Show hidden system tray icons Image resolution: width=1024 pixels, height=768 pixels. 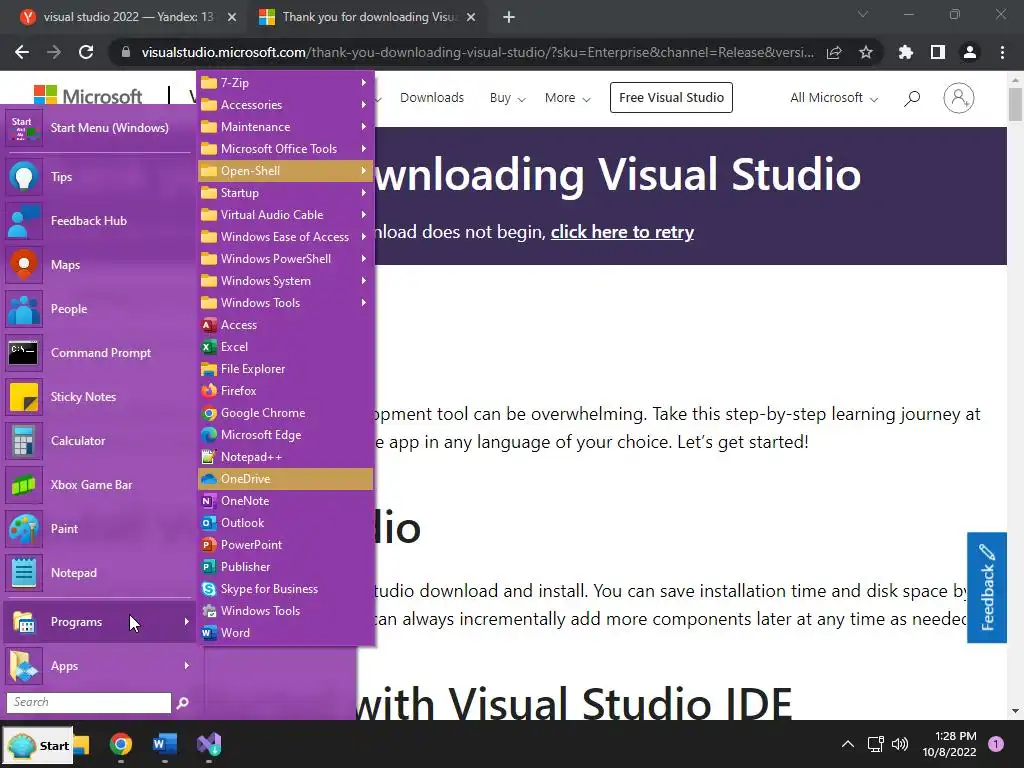coord(848,744)
